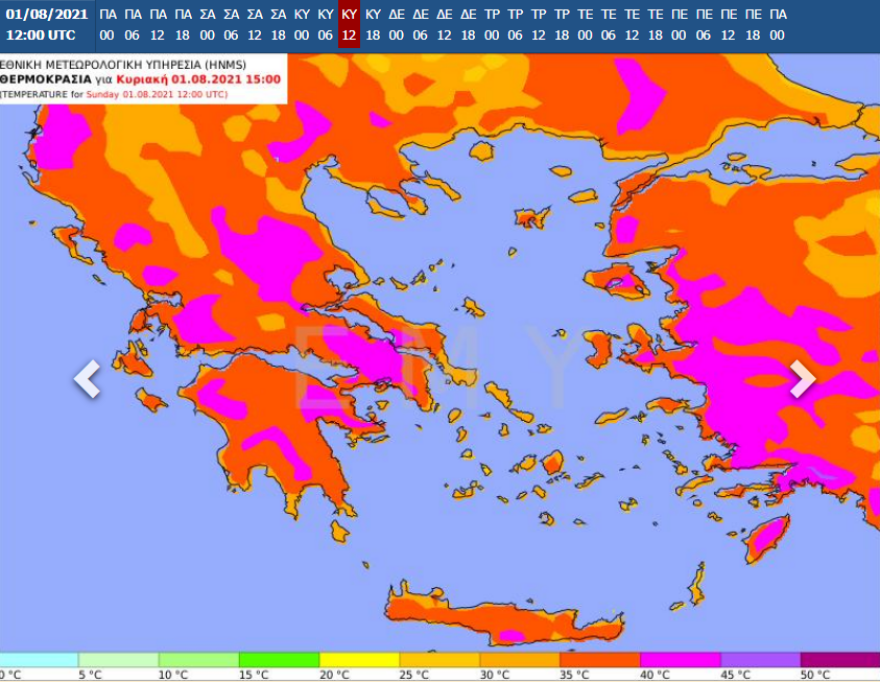Click the next map arrow on the right

(802, 378)
